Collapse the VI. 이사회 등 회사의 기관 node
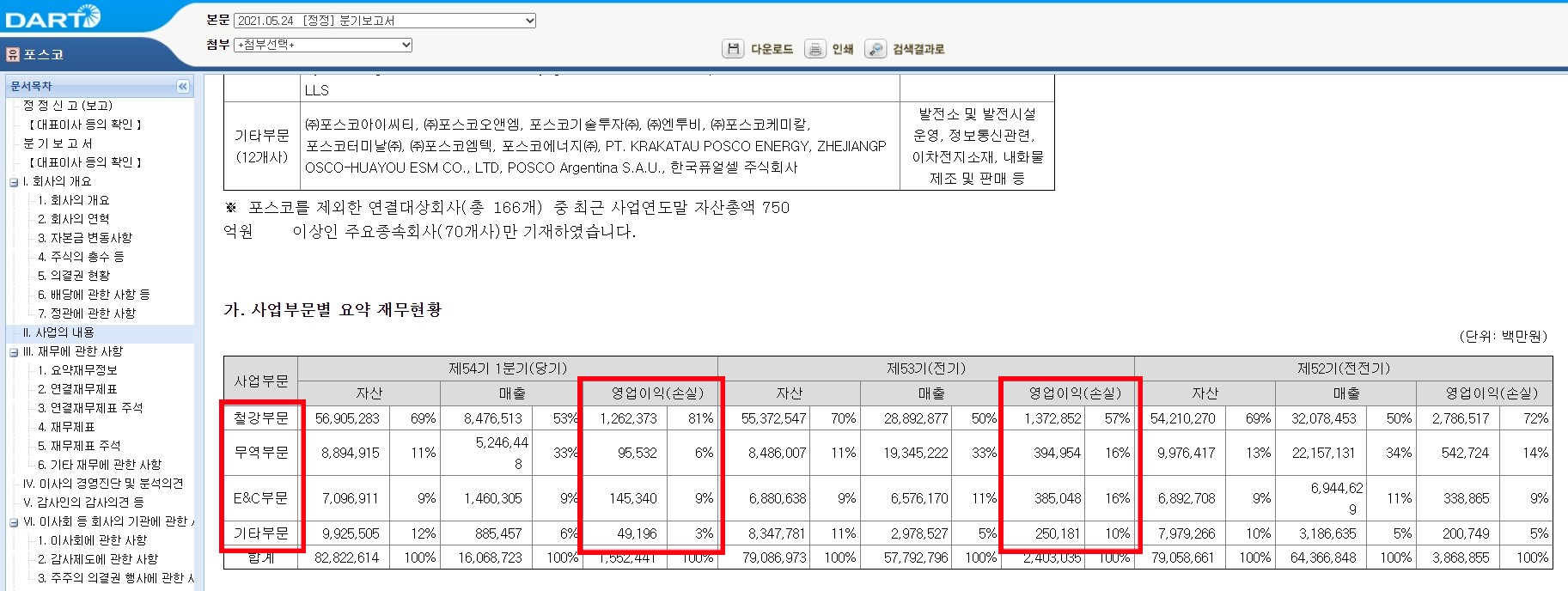The width and height of the screenshot is (1568, 591). click(14, 522)
